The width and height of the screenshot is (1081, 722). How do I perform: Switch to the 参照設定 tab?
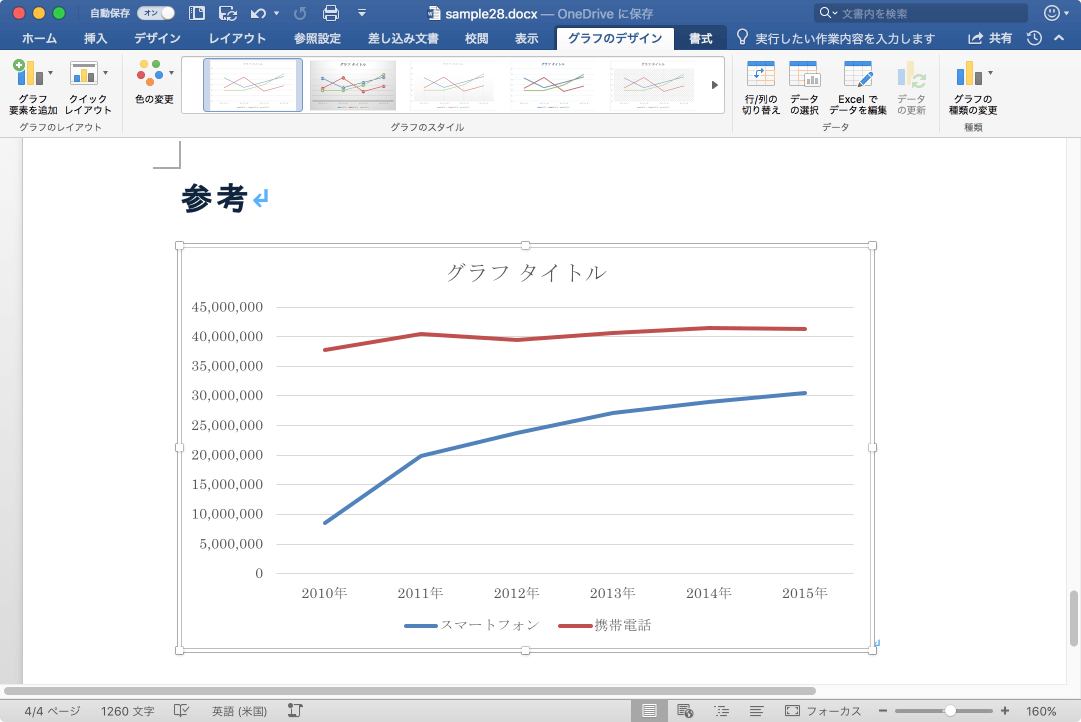pos(317,39)
